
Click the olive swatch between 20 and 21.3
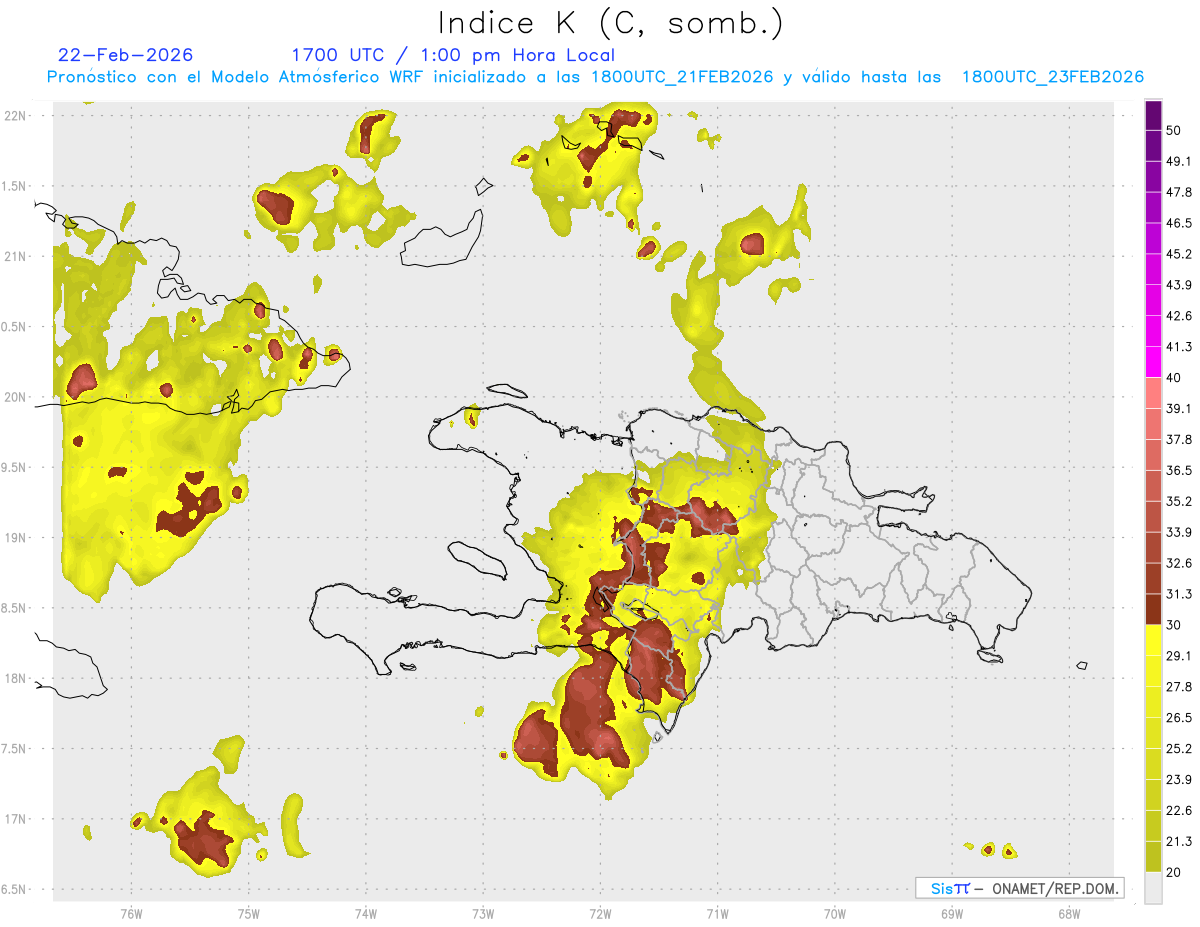click(x=1154, y=857)
